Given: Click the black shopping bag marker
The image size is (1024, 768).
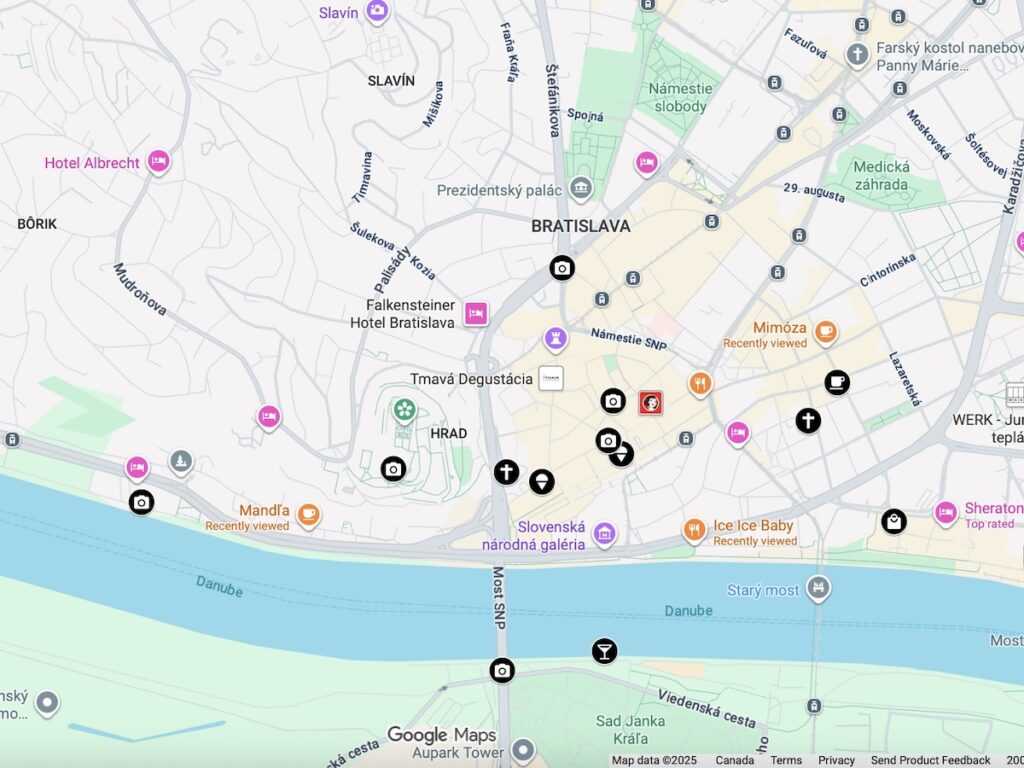Looking at the screenshot, I should point(893,522).
